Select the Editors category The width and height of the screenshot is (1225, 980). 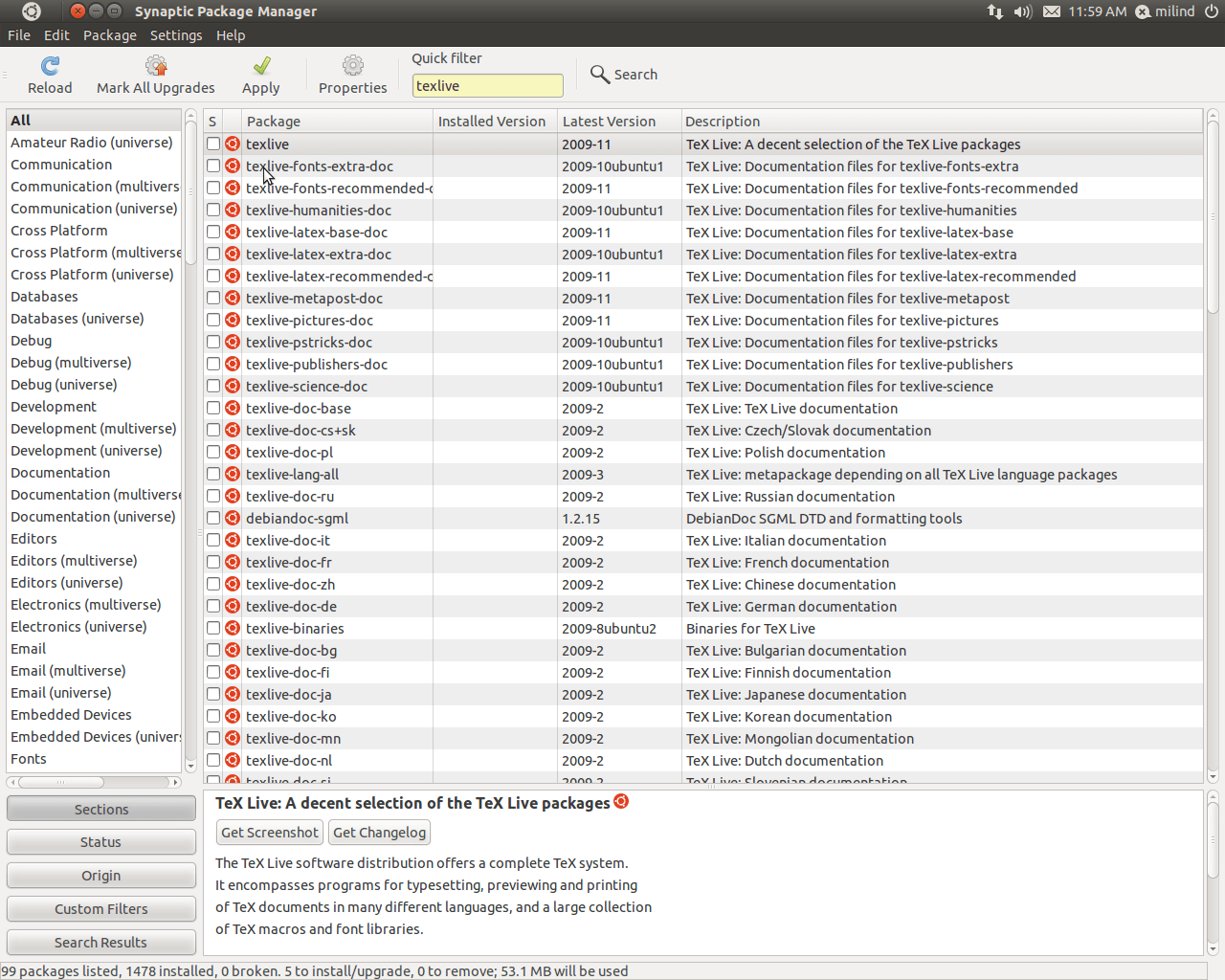click(x=93, y=538)
